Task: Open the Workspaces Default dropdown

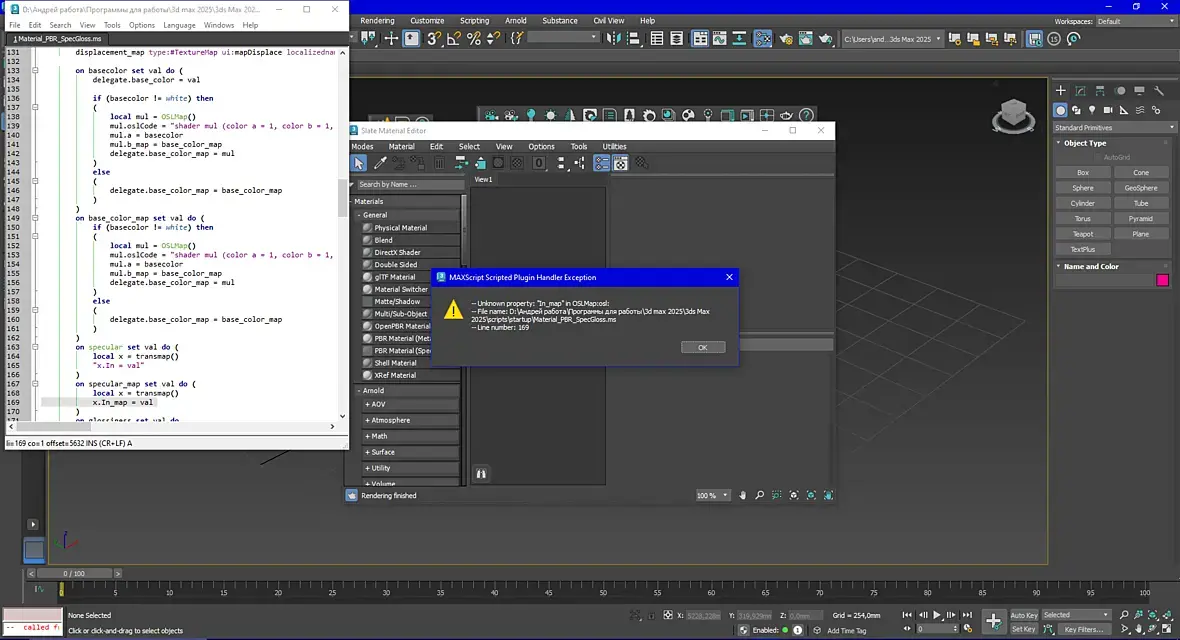Action: pyautogui.click(x=1133, y=21)
